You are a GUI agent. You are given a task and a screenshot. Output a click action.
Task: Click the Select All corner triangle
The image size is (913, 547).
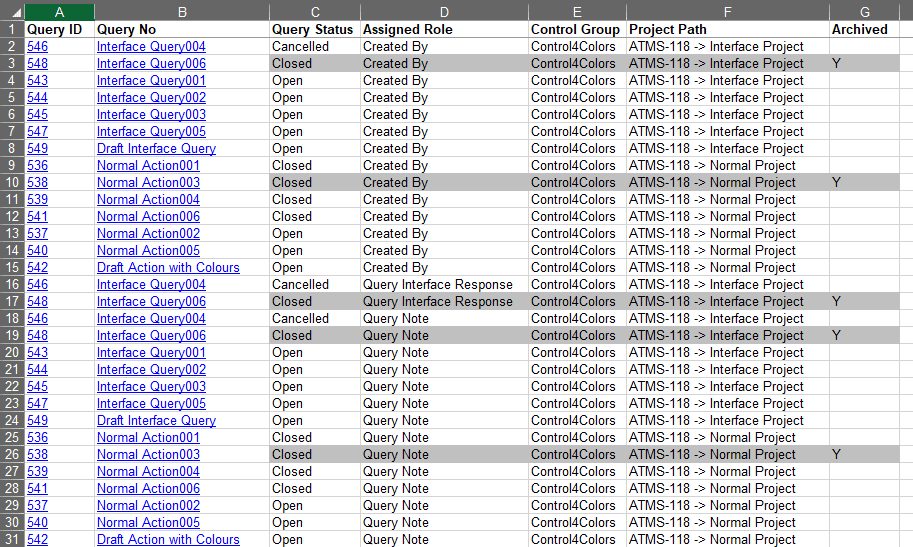tap(16, 13)
